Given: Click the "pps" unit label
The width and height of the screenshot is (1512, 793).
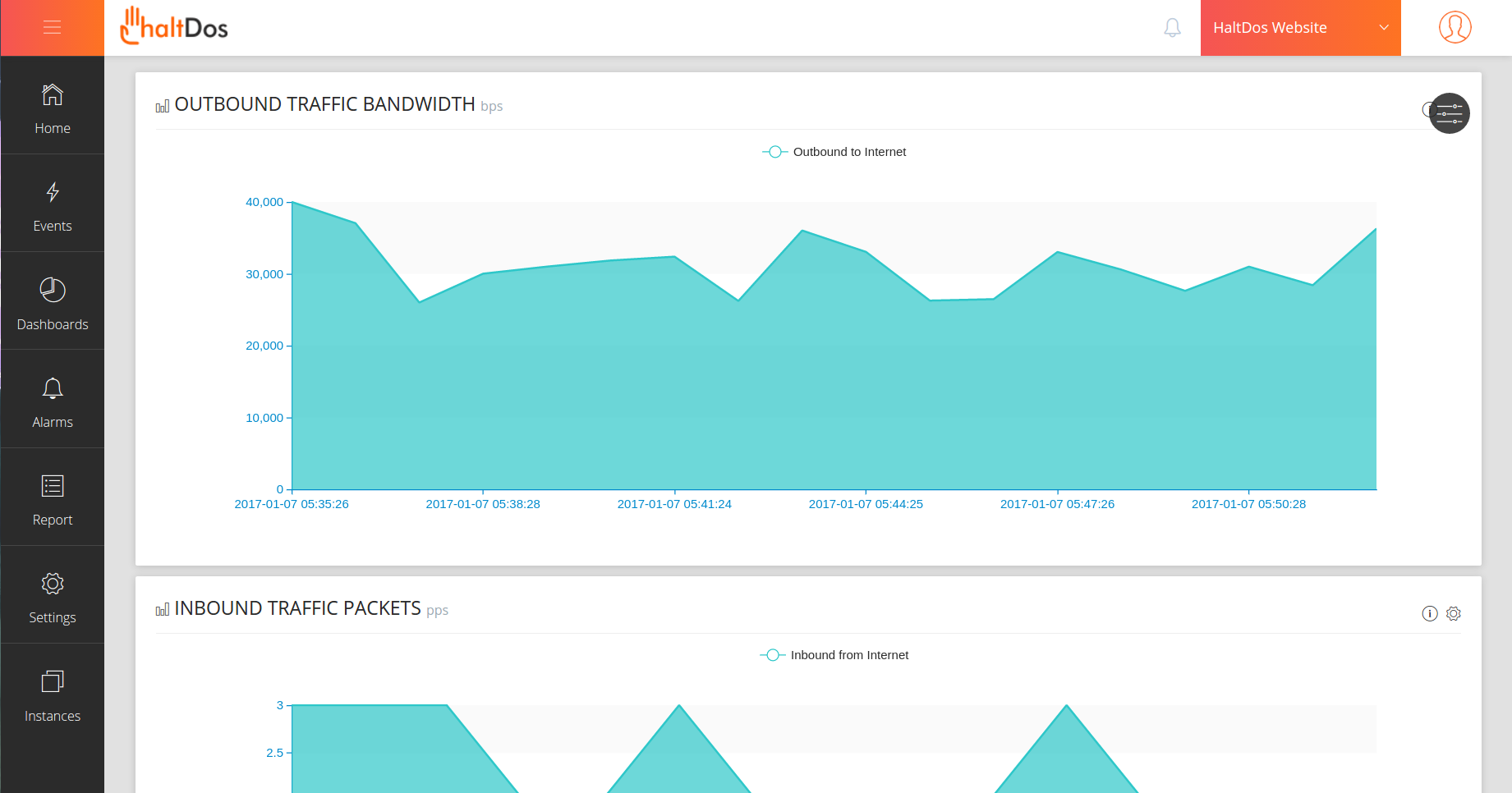Looking at the screenshot, I should (438, 611).
